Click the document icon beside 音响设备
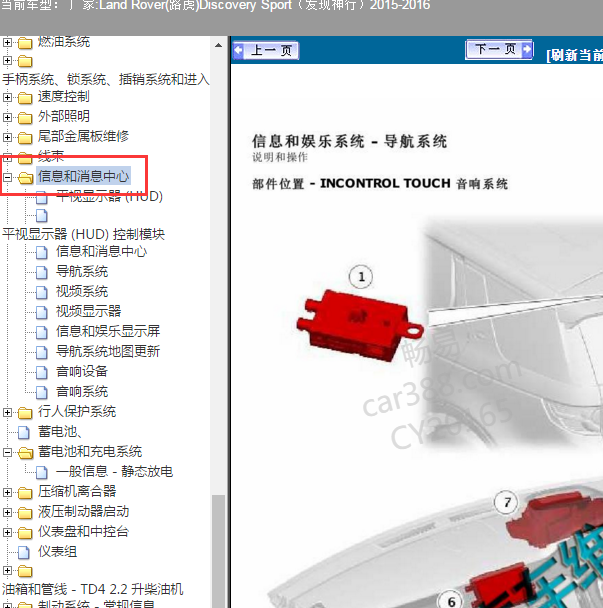This screenshot has width=603, height=608. pyautogui.click(x=42, y=373)
